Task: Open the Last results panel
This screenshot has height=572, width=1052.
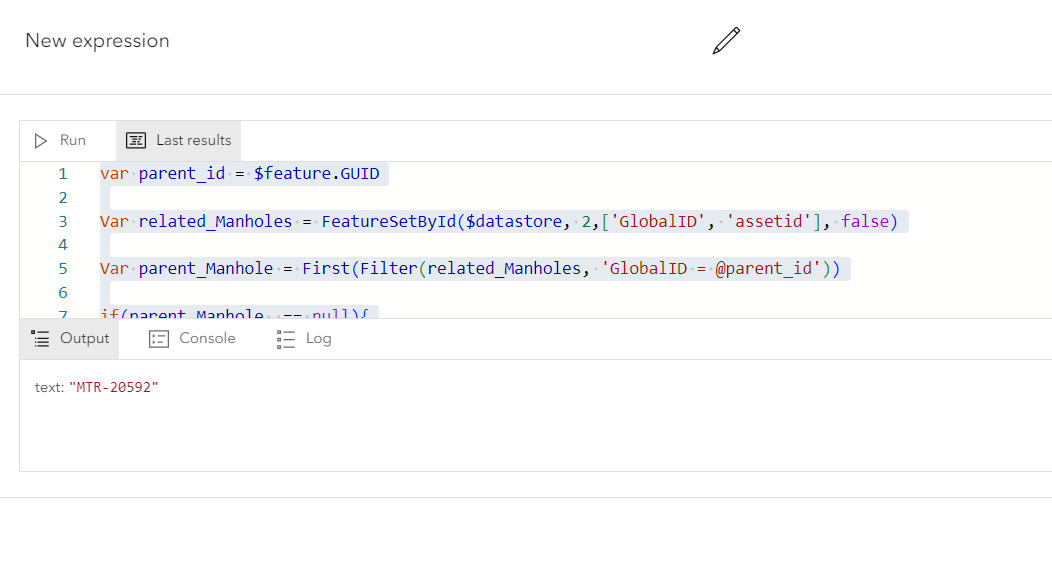Action: click(x=178, y=141)
